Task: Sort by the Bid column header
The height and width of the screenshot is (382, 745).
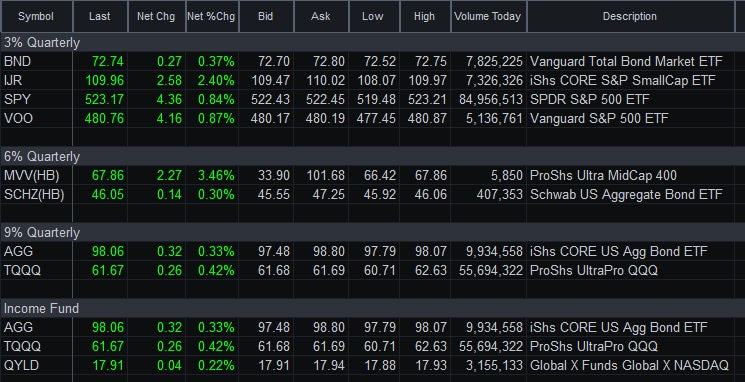Action: point(266,16)
